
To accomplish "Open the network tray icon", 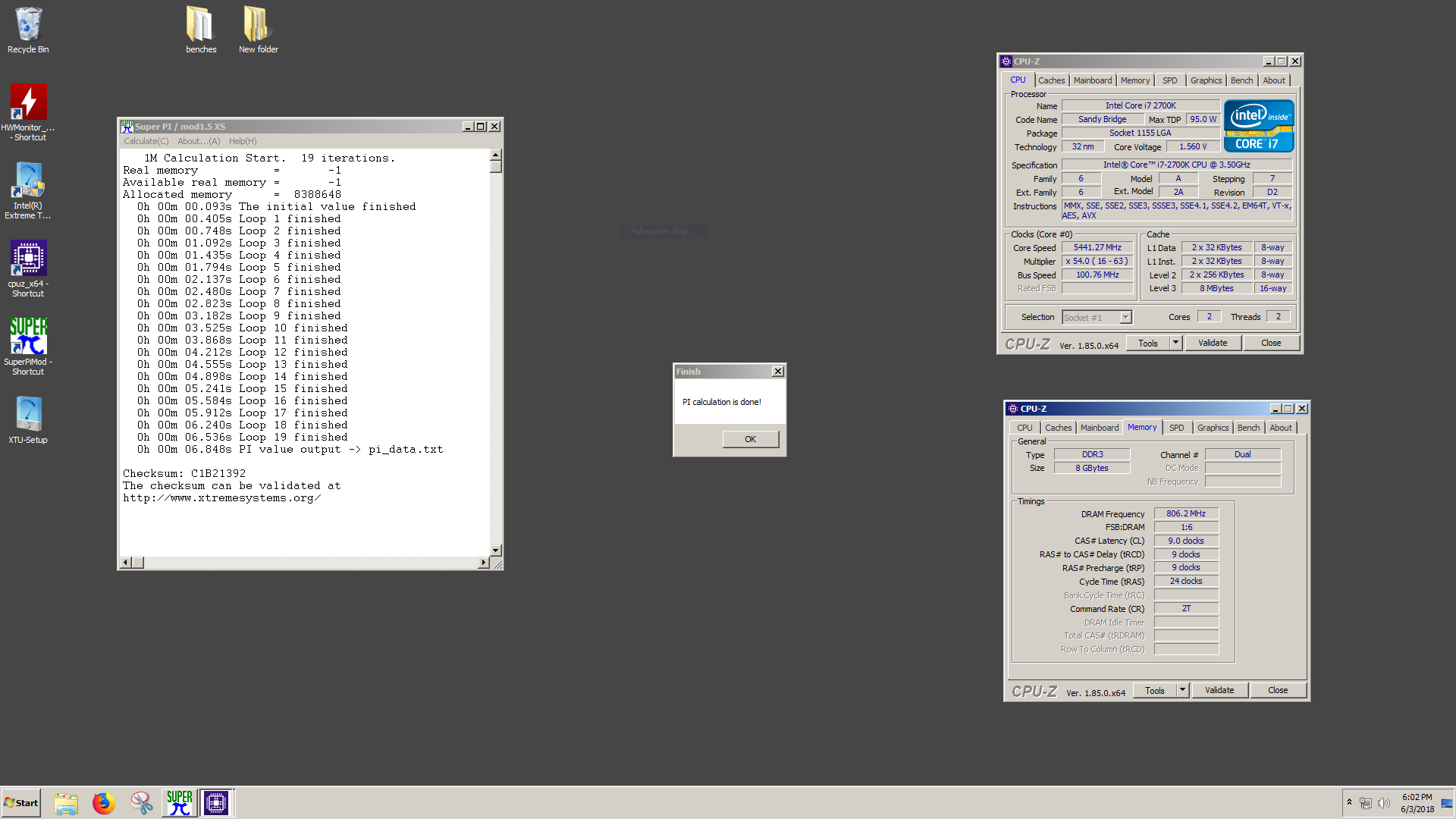I will point(1366,803).
